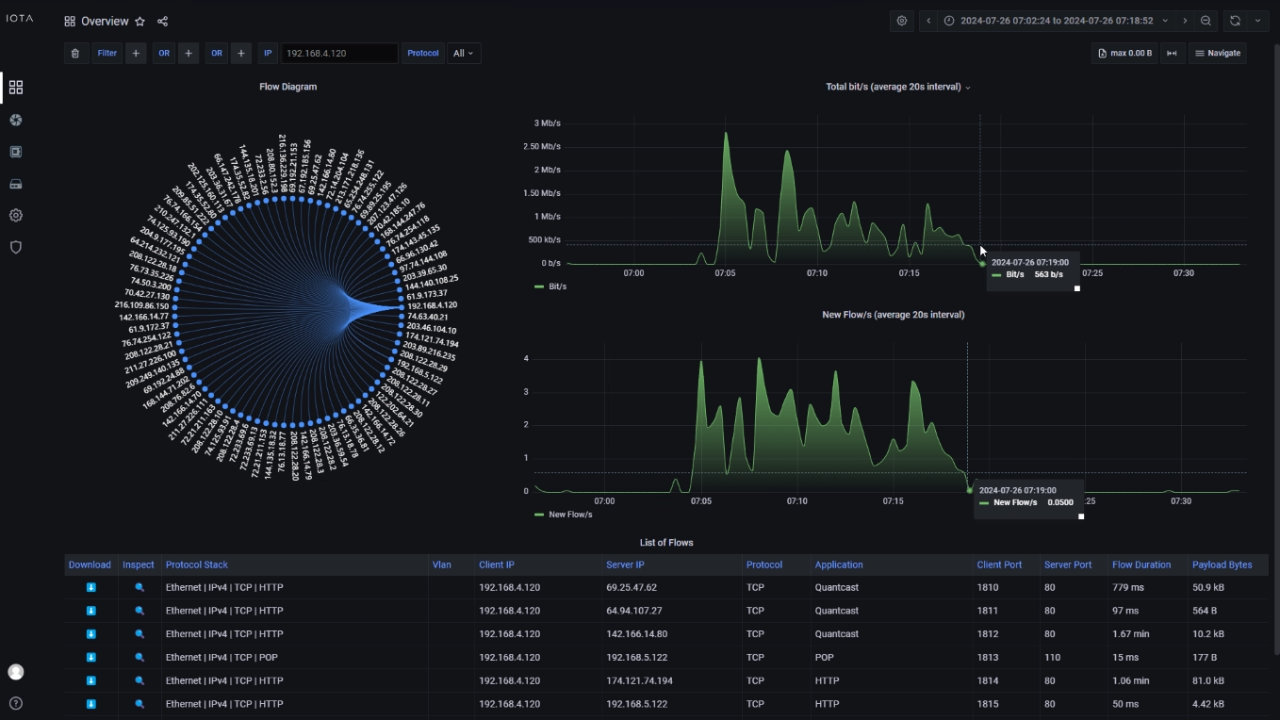Open the dashboards grid icon in sidebar

(x=15, y=88)
